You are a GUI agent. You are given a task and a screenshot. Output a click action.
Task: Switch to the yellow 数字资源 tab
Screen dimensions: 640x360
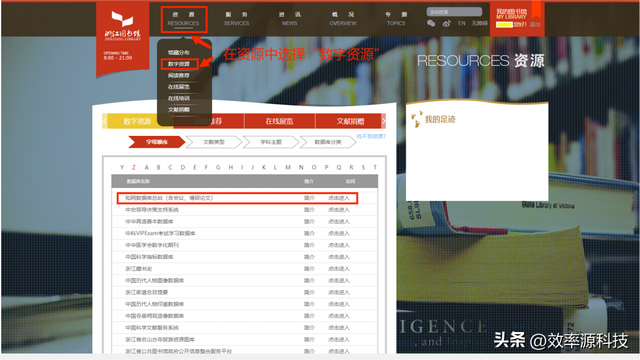point(138,121)
